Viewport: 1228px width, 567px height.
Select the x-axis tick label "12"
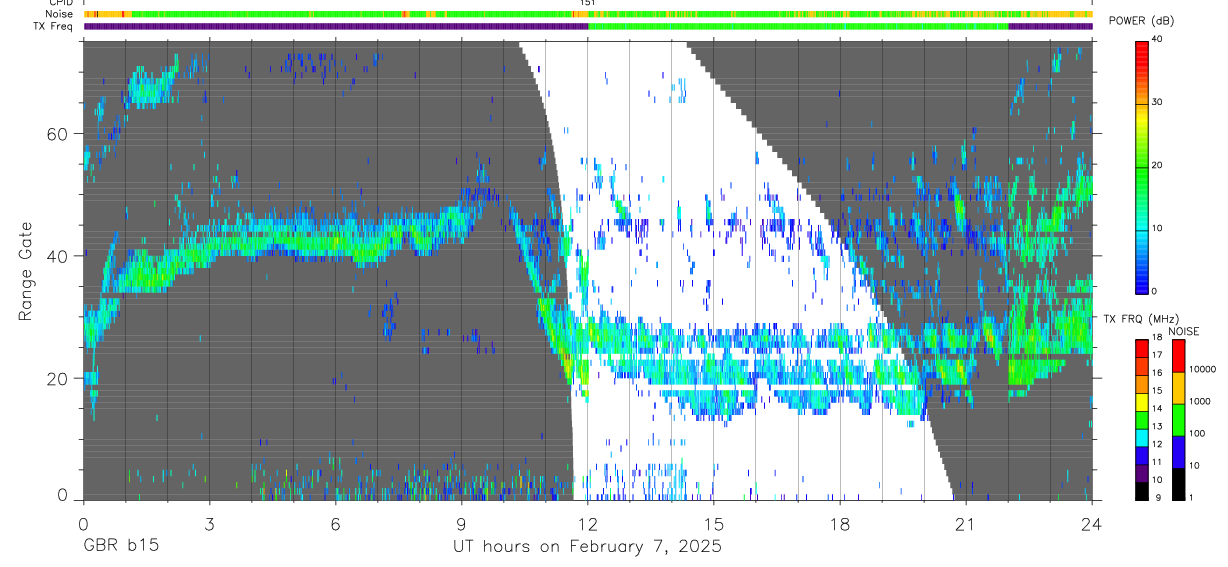coord(587,524)
